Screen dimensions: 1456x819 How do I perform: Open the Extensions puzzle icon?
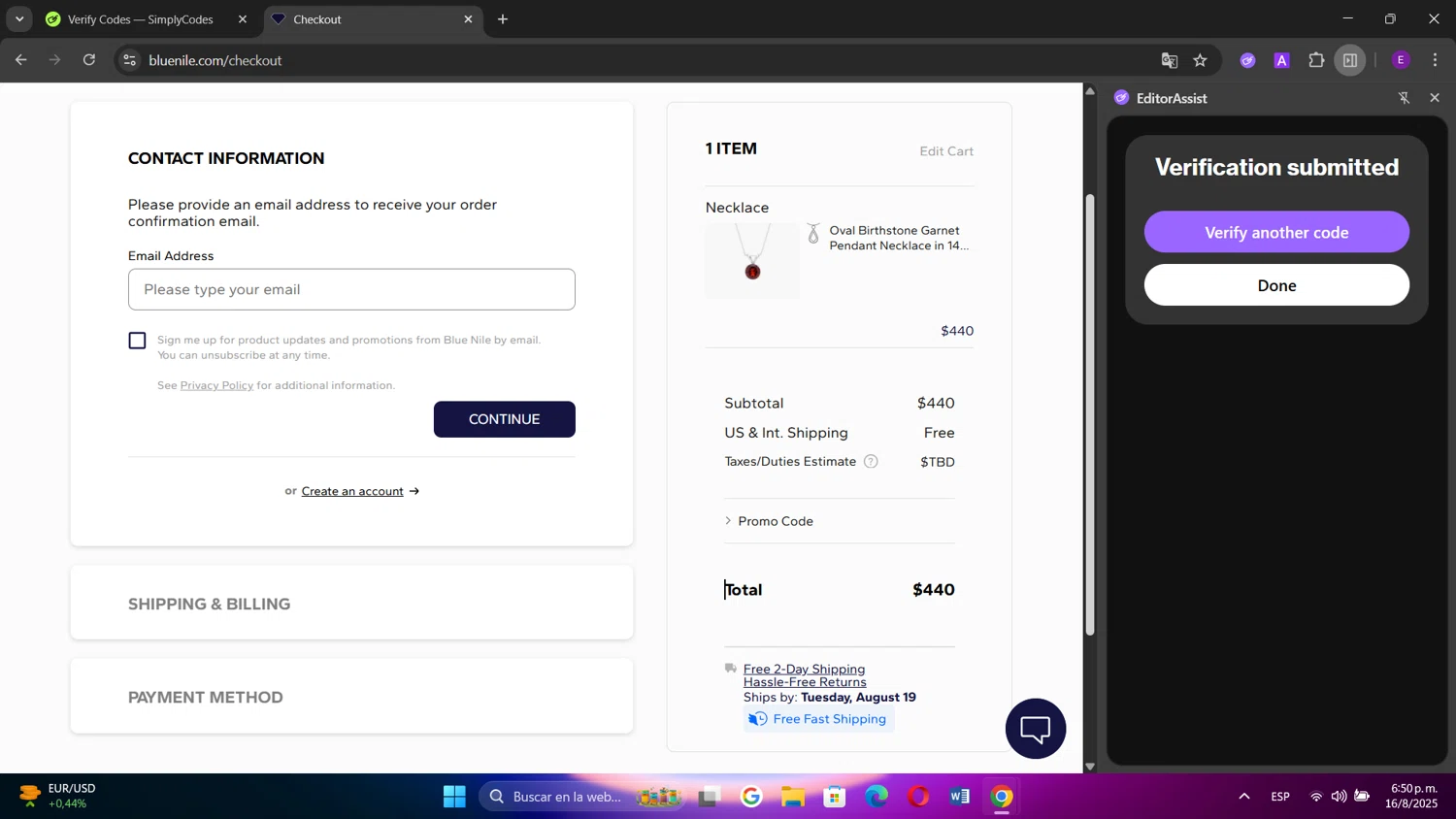[x=1316, y=60]
